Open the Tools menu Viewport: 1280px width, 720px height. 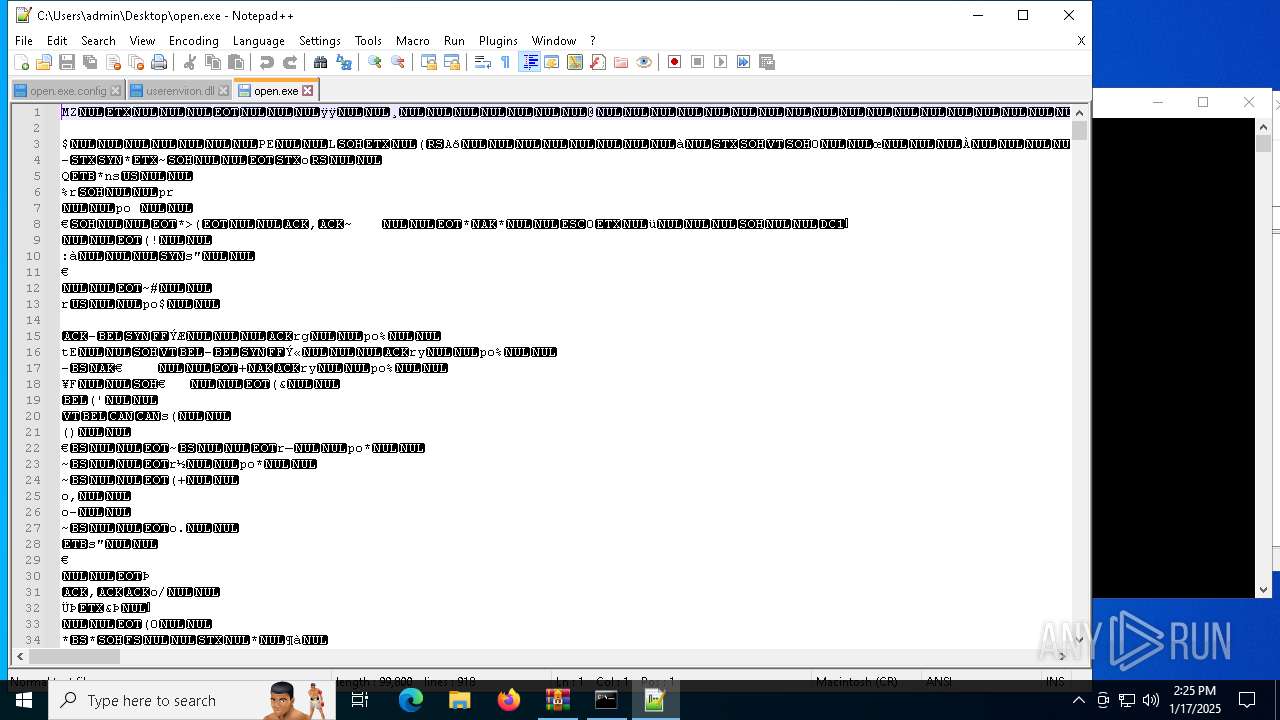(368, 41)
